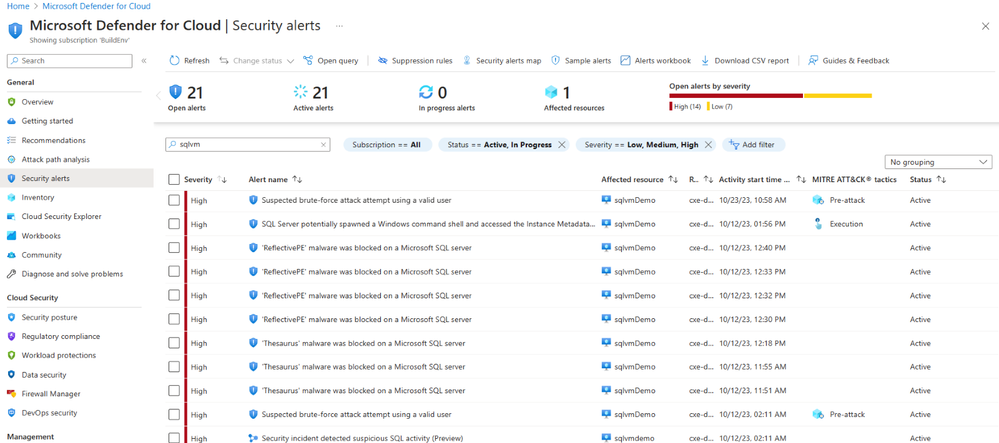Click the DevOps security icon
999x443 pixels.
11,413
